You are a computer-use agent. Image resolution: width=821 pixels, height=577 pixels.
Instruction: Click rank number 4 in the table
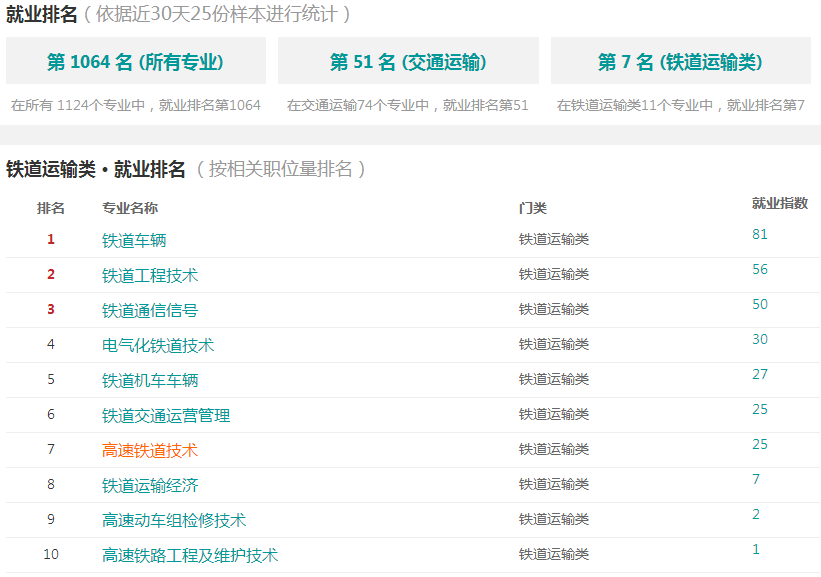pos(51,345)
